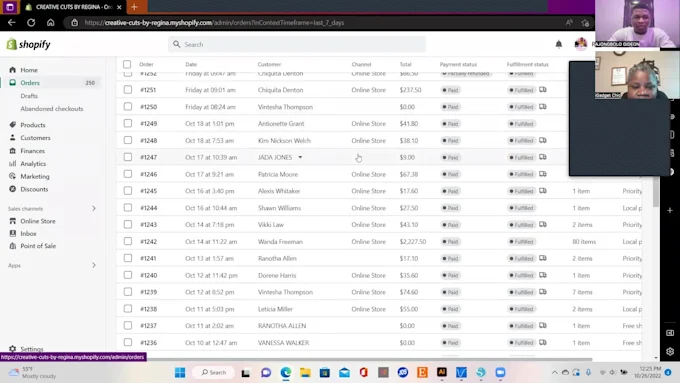The image size is (680, 383).
Task: Tick checkbox for order #1242
Action: [128, 241]
